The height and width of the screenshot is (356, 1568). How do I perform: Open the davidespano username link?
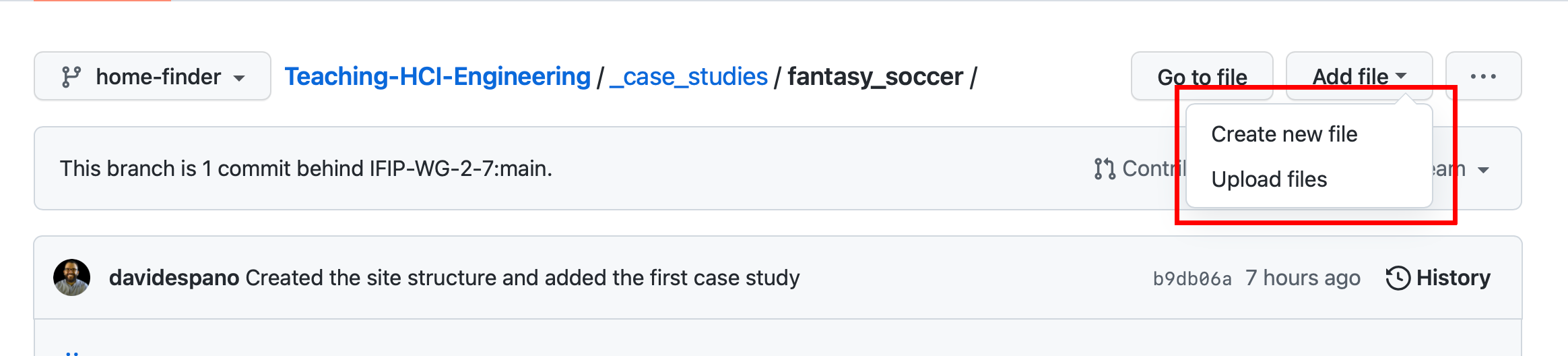tap(174, 278)
